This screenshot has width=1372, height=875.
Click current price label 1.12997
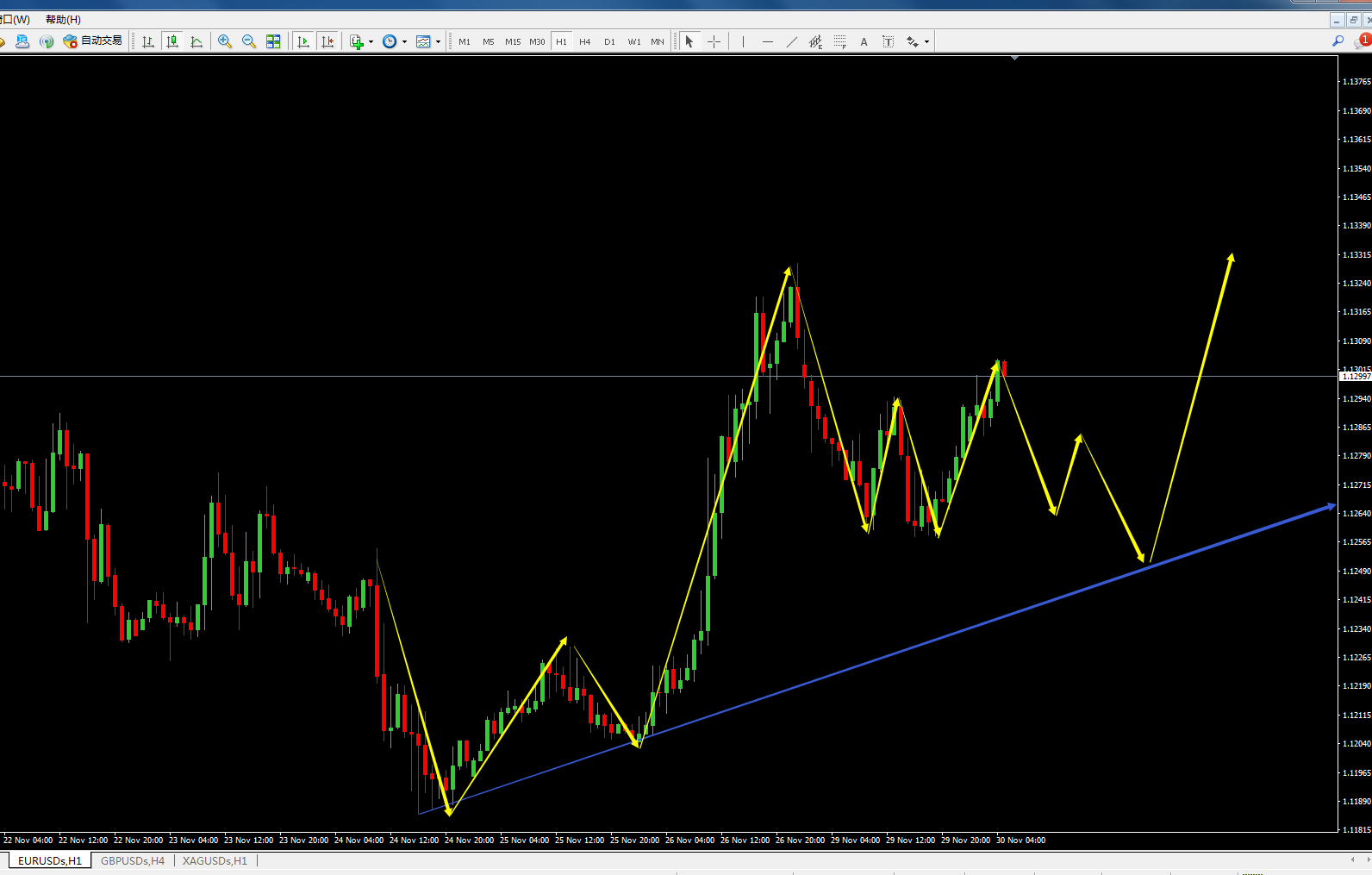click(x=1356, y=376)
